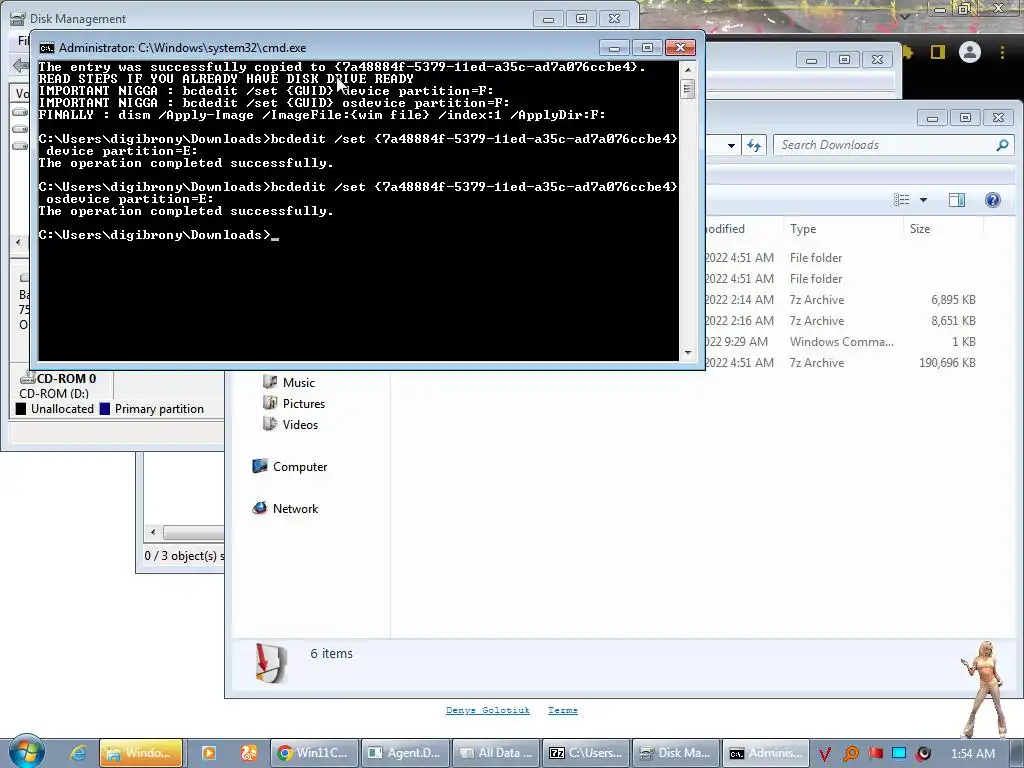Click the Chrome side panel icon
This screenshot has height=768, width=1024.
tap(938, 52)
